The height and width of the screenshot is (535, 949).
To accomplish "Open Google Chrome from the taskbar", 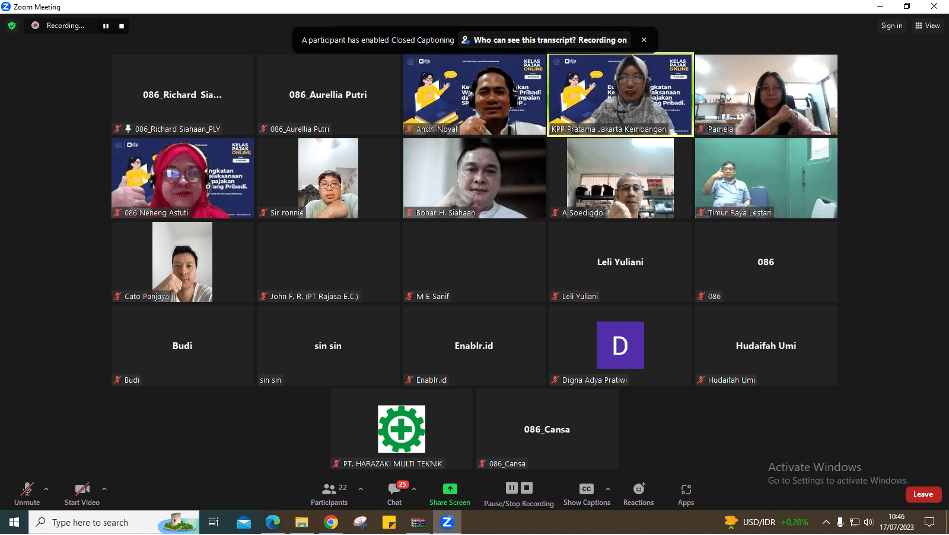I will (x=330, y=522).
